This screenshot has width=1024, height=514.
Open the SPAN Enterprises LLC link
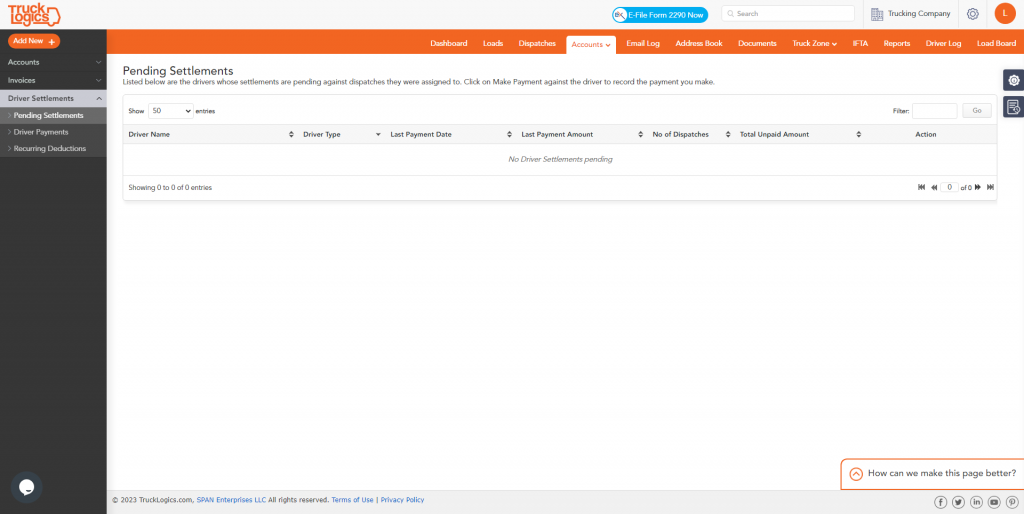tap(231, 500)
